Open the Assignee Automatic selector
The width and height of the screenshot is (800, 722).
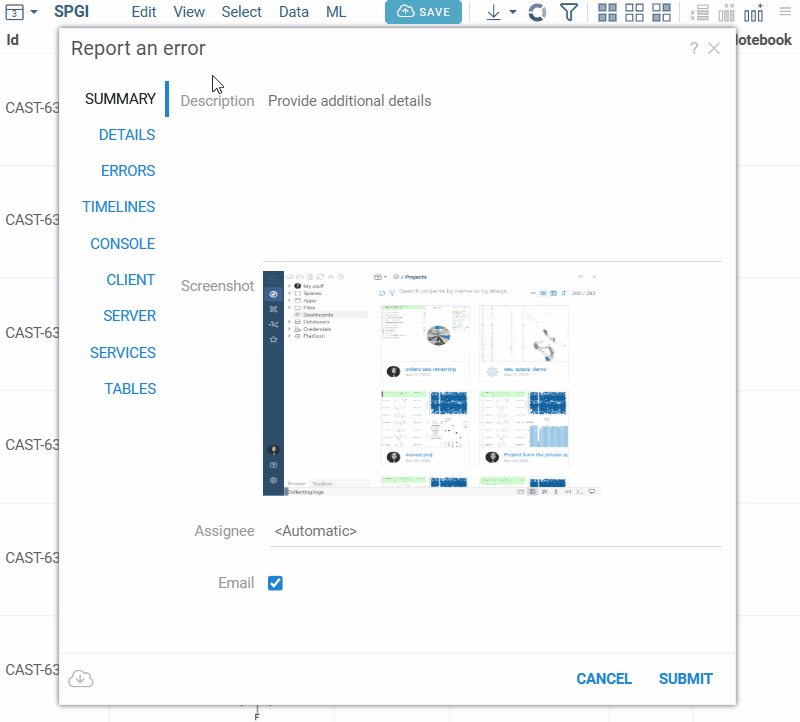(x=495, y=531)
